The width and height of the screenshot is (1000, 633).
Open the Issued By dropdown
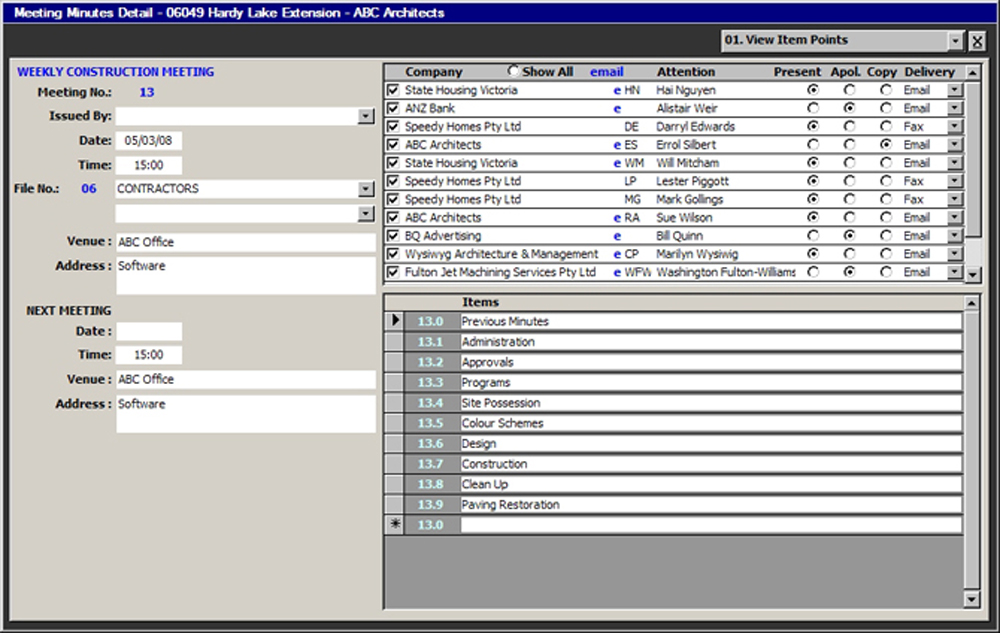[365, 117]
